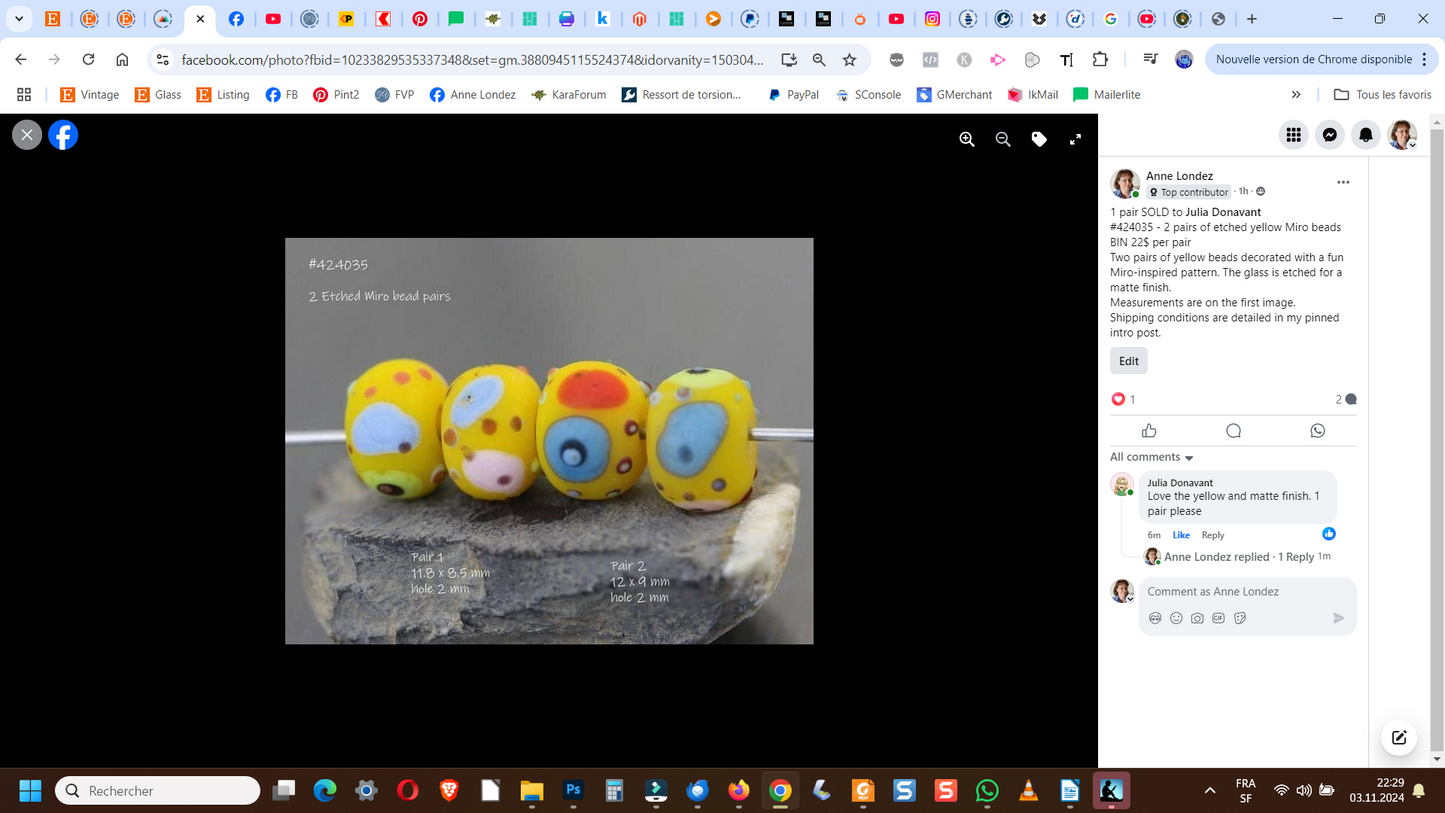Open a new Chrome tab
Image resolution: width=1445 pixels, height=813 pixels.
coord(1252,19)
